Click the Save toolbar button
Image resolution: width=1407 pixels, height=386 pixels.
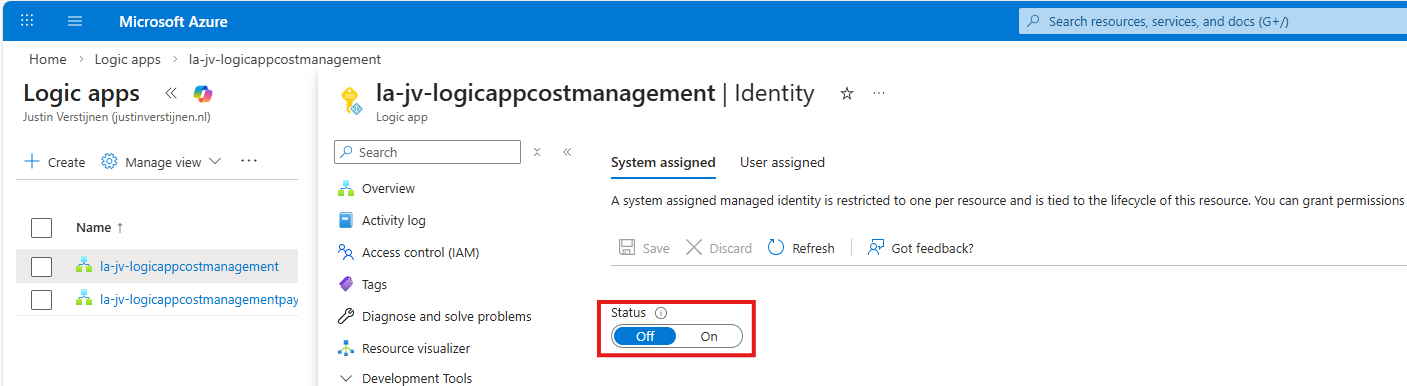(x=644, y=247)
